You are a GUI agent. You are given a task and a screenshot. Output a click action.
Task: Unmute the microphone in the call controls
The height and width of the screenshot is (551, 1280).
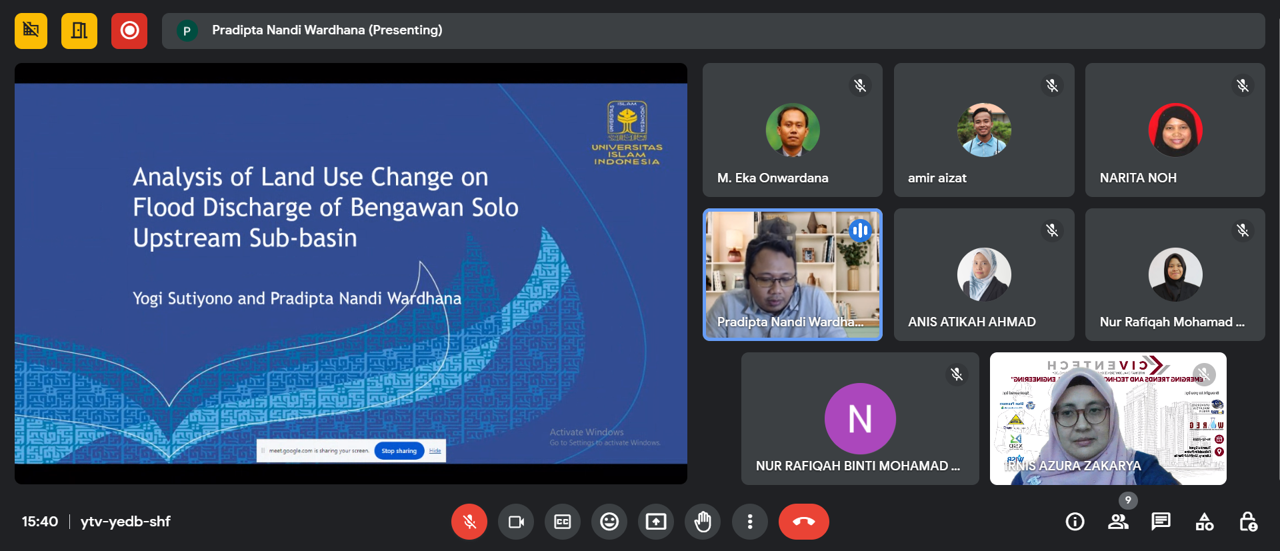pyautogui.click(x=469, y=521)
